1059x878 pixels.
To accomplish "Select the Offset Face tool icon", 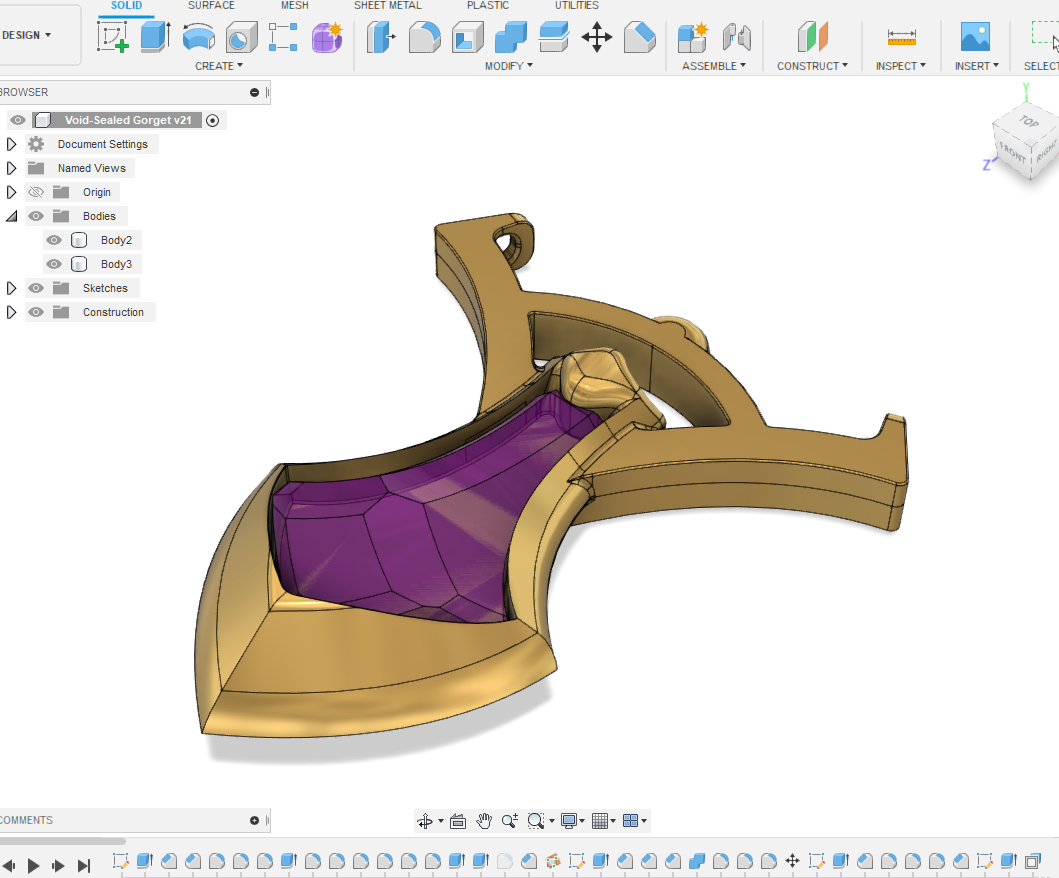I will (x=554, y=37).
